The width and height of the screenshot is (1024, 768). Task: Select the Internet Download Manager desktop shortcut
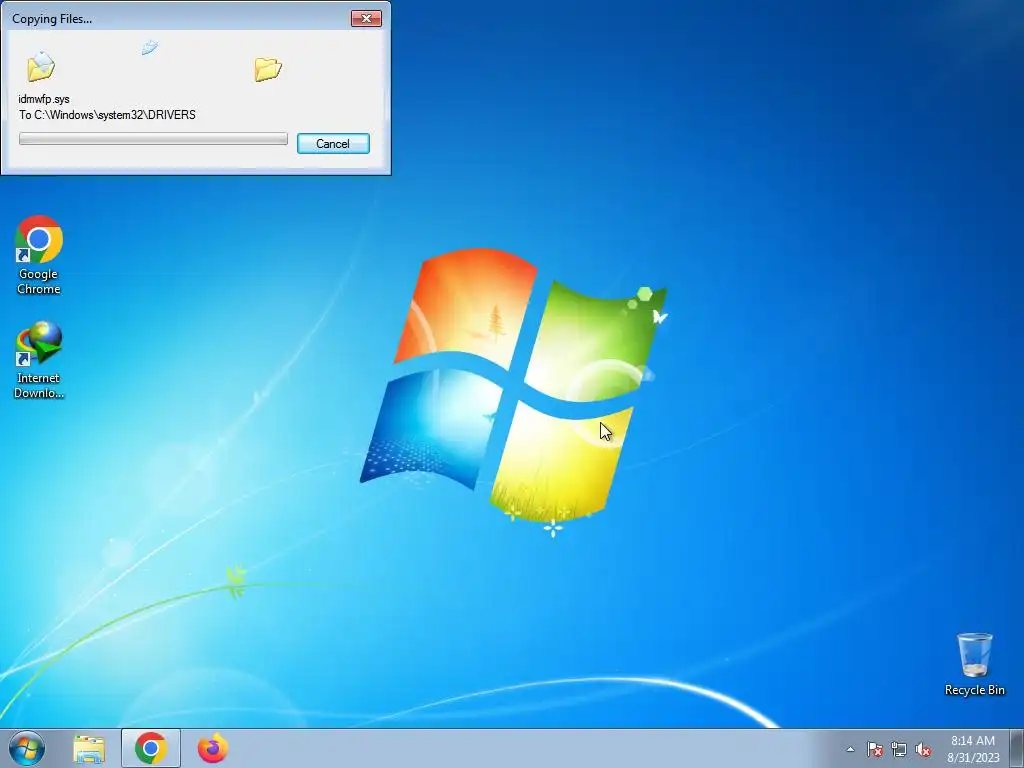(x=39, y=360)
